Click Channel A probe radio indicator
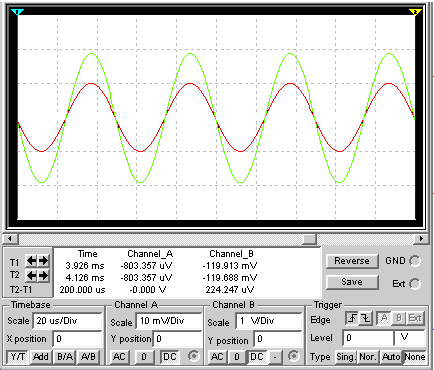The width and height of the screenshot is (434, 370). [194, 356]
